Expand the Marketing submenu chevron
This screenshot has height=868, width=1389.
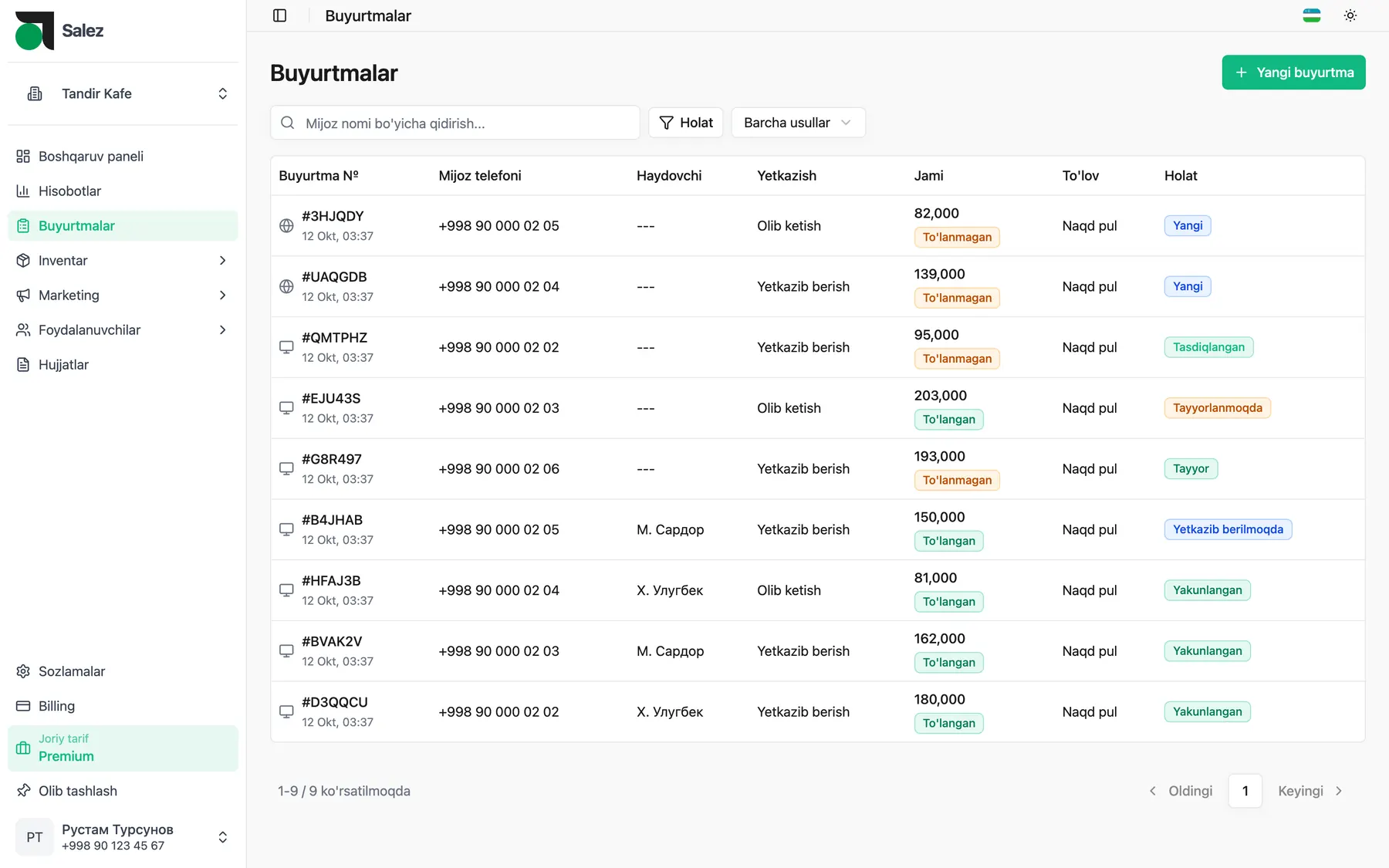pos(222,296)
